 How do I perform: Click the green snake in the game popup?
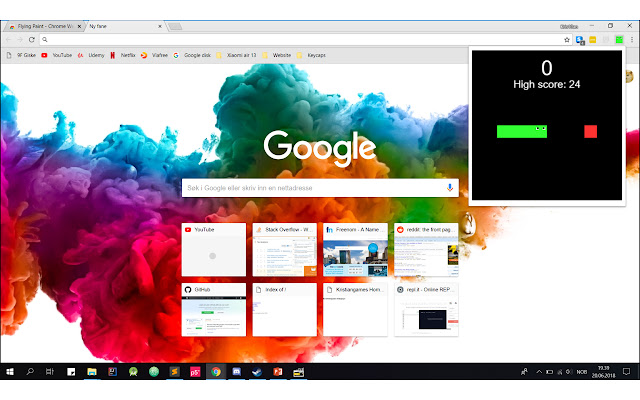[x=522, y=131]
